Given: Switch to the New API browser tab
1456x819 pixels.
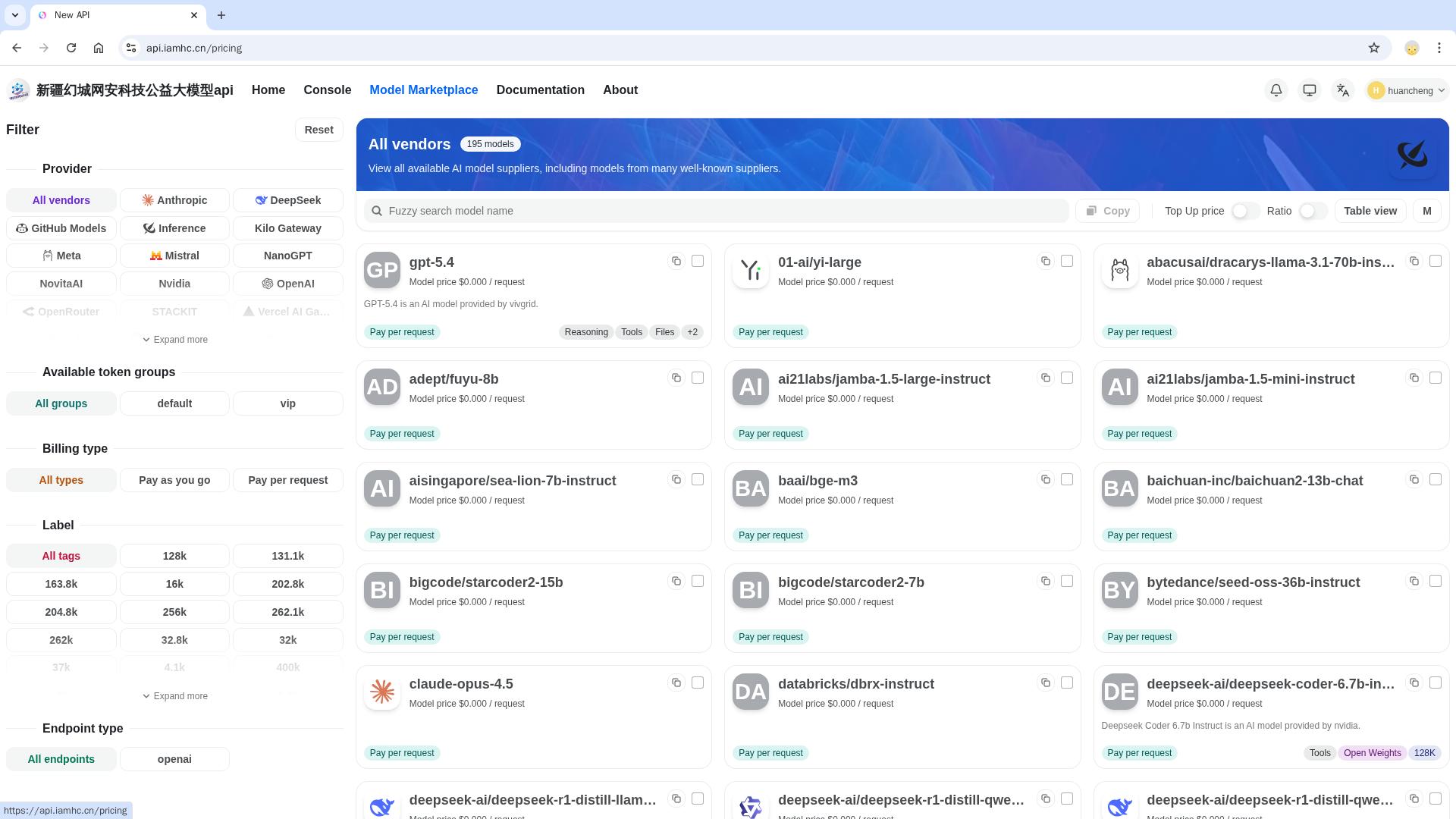Looking at the screenshot, I should (118, 15).
